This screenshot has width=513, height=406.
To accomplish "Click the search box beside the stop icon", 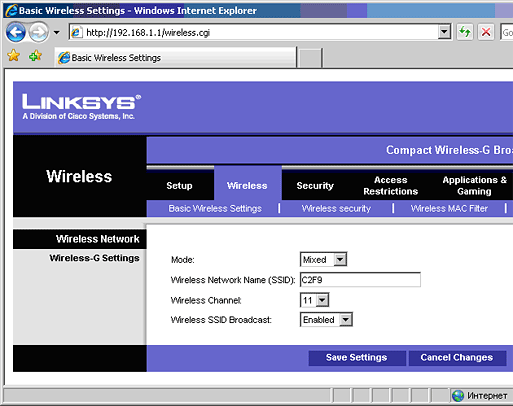I will tap(506, 32).
